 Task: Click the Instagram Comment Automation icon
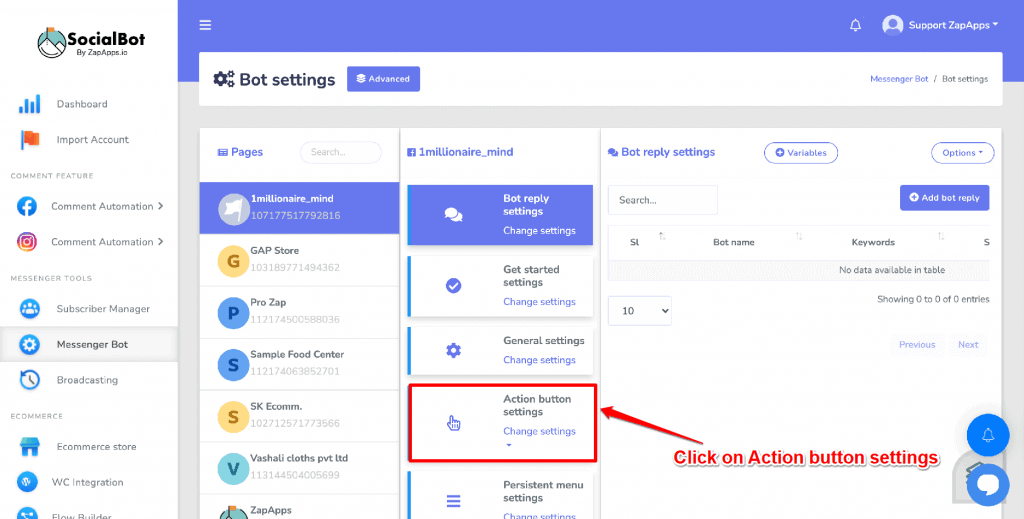(x=27, y=242)
